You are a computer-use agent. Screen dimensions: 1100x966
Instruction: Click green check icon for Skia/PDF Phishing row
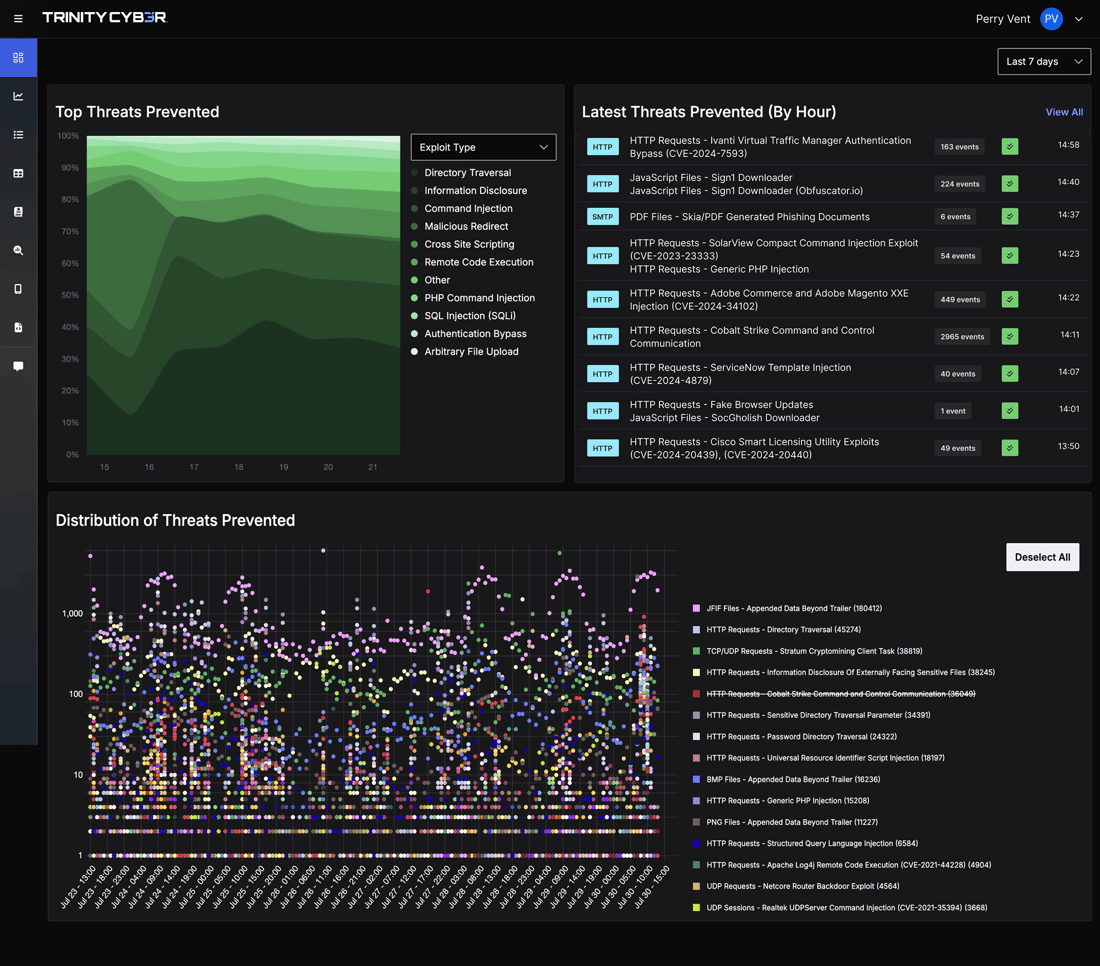[1010, 217]
